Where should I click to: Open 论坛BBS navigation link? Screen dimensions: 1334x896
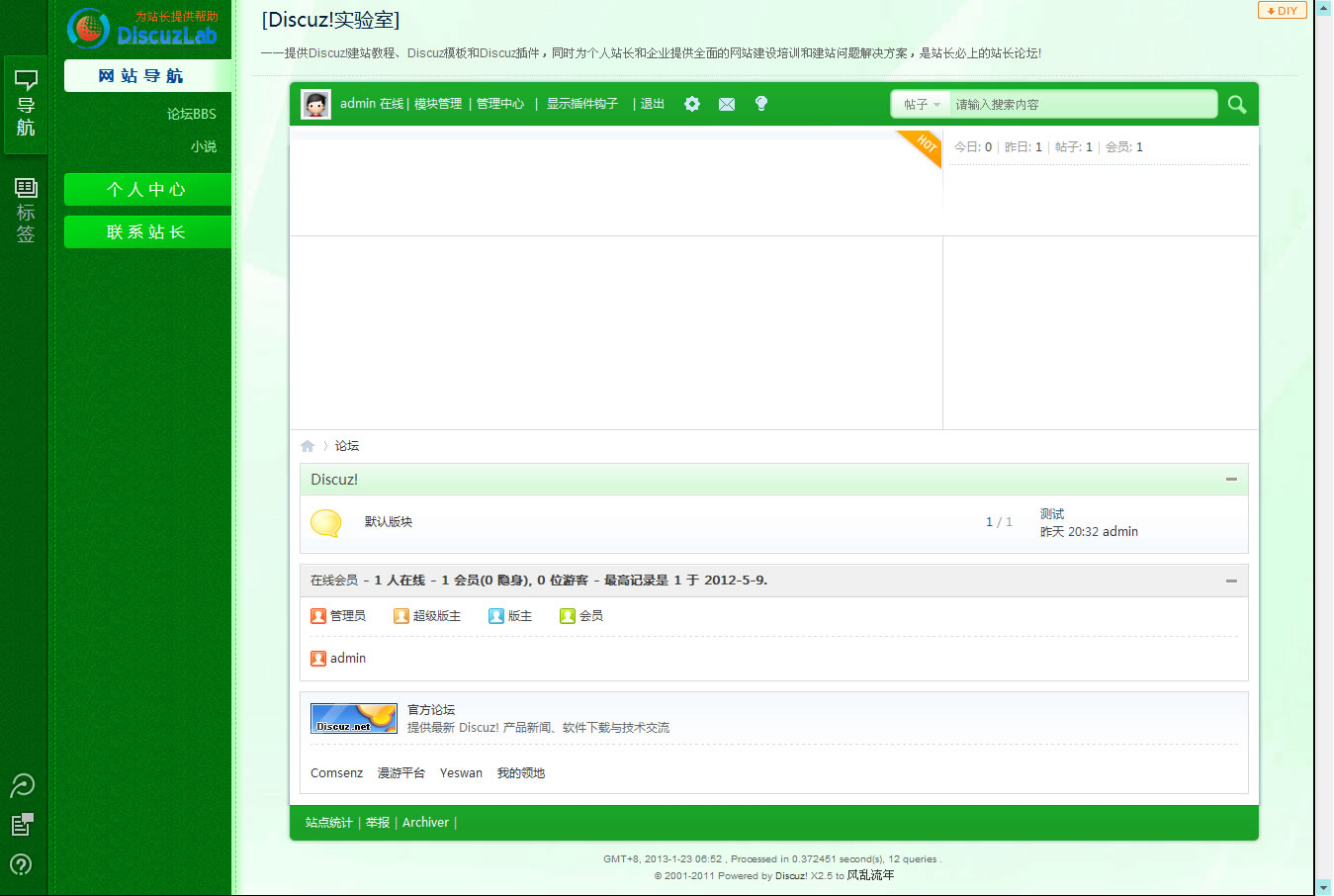point(191,114)
